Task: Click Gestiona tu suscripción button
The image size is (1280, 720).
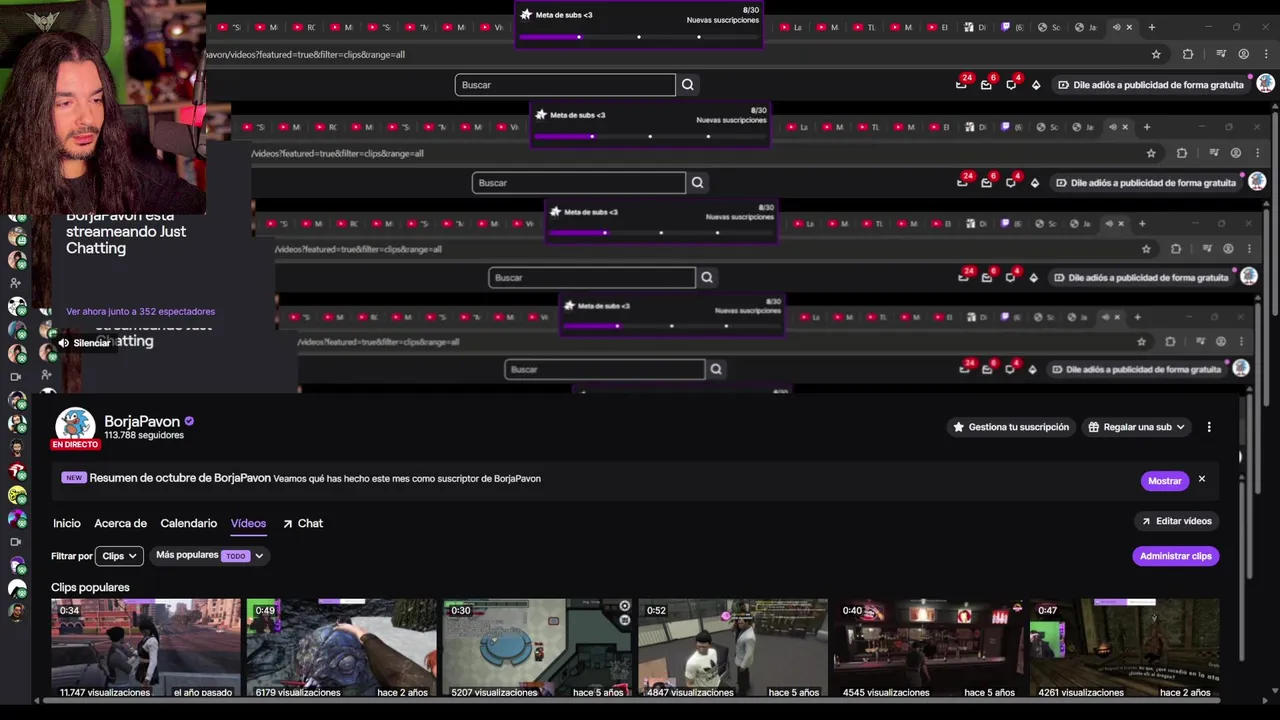Action: pos(1011,427)
